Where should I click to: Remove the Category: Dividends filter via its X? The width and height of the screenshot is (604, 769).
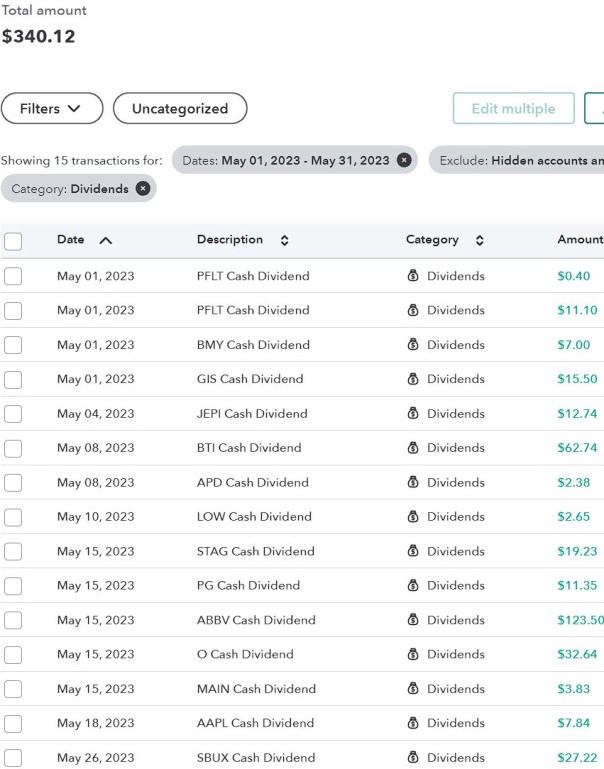142,188
